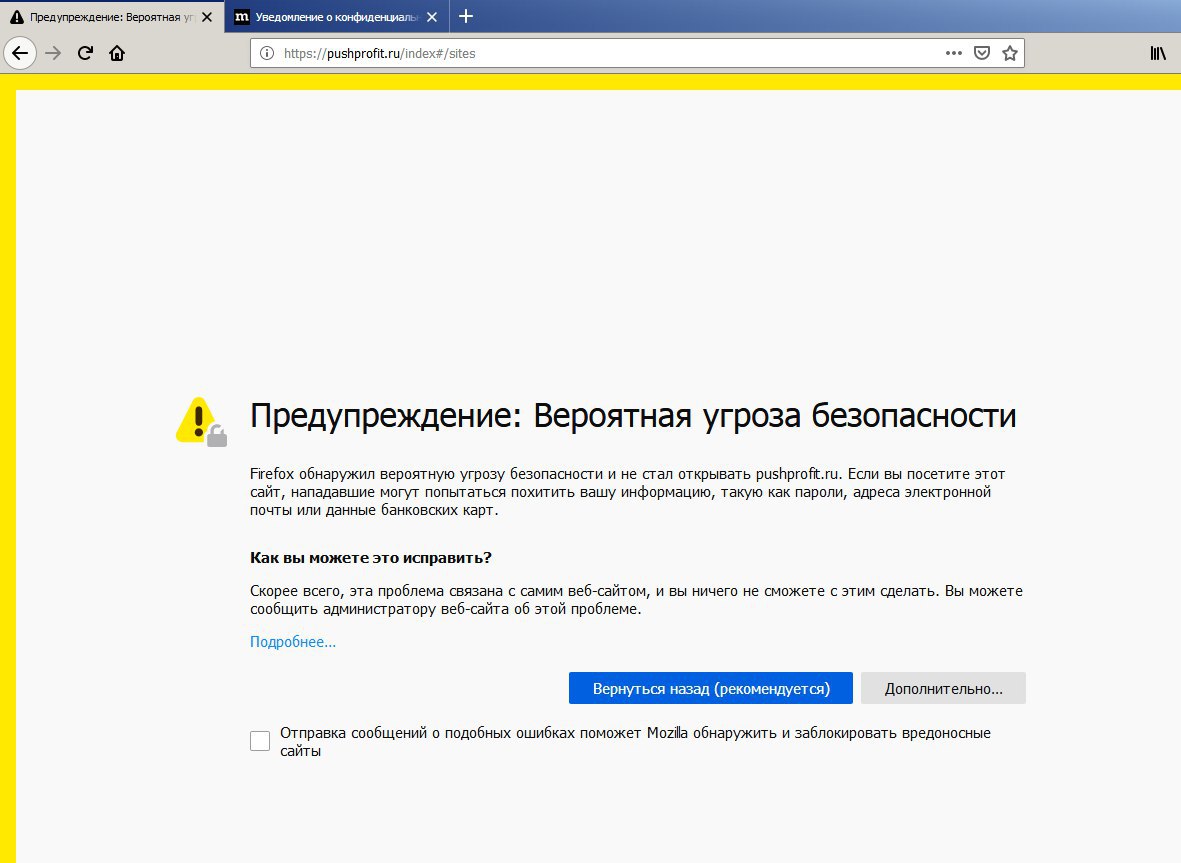Switch to the Предупреждение: Вероятная угроза tab
Image resolution: width=1181 pixels, height=863 pixels.
pyautogui.click(x=112, y=17)
